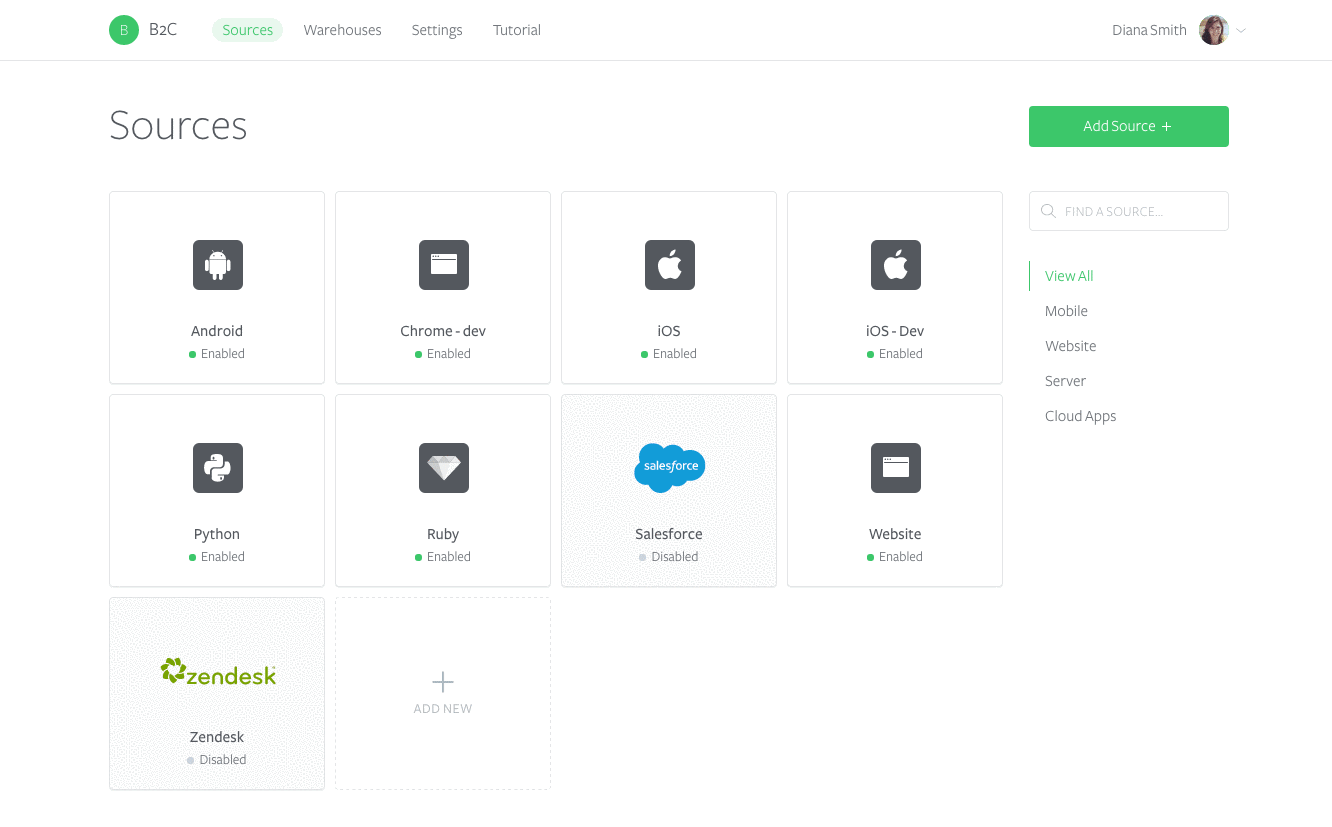1332x827 pixels.
Task: Click the Enabled status under iOS - Dev
Action: coord(895,354)
